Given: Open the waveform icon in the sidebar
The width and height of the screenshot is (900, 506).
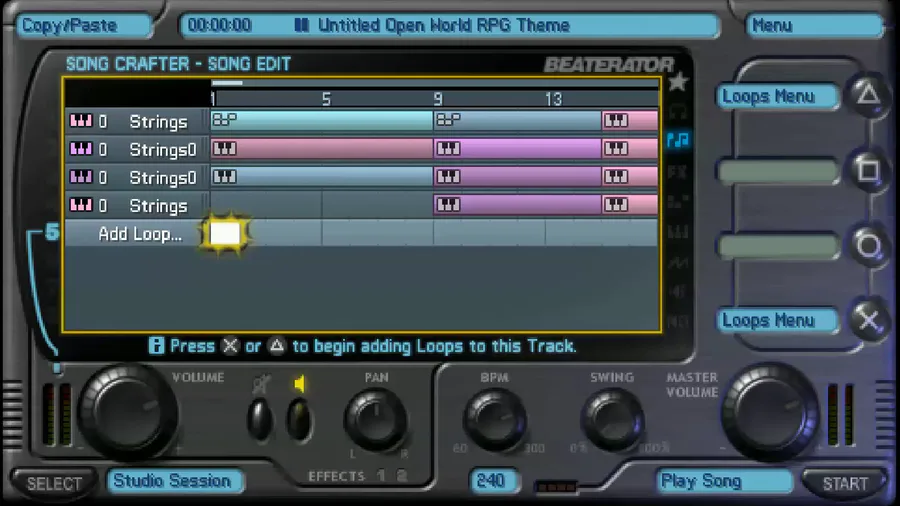Looking at the screenshot, I should pyautogui.click(x=678, y=262).
